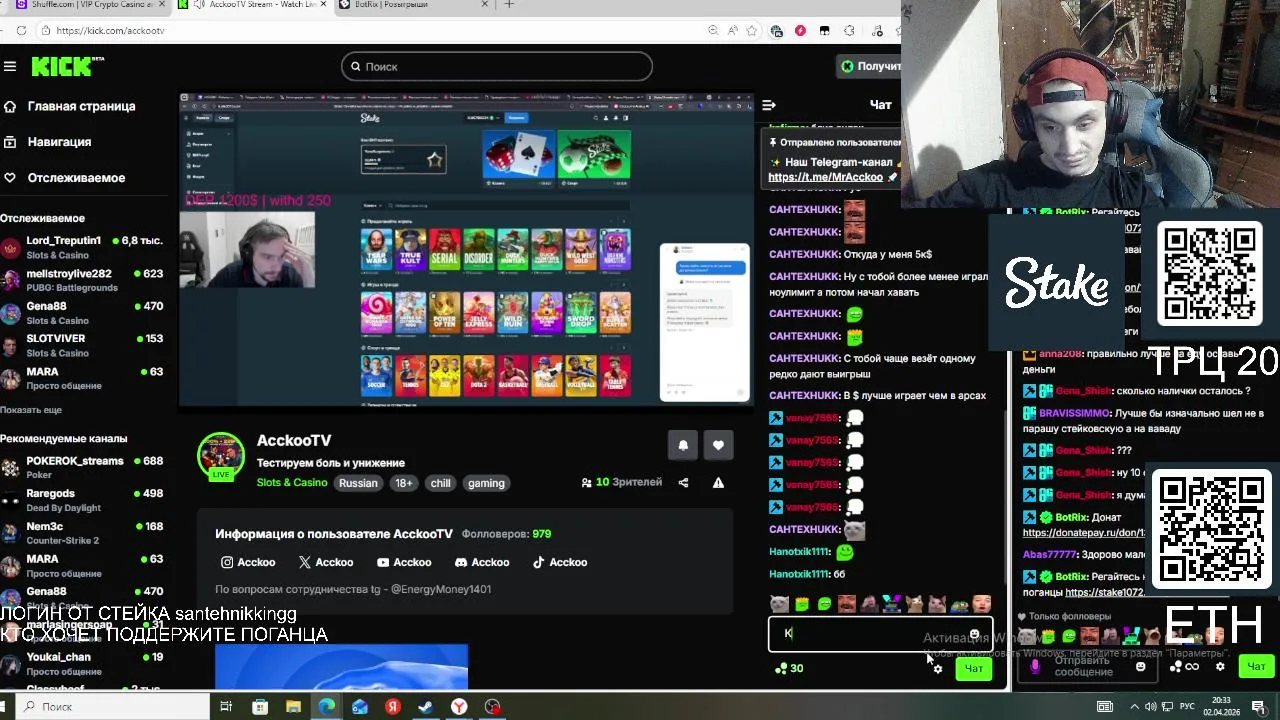This screenshot has width=1280, height=720.
Task: Select the 18+ tag
Action: 403,483
